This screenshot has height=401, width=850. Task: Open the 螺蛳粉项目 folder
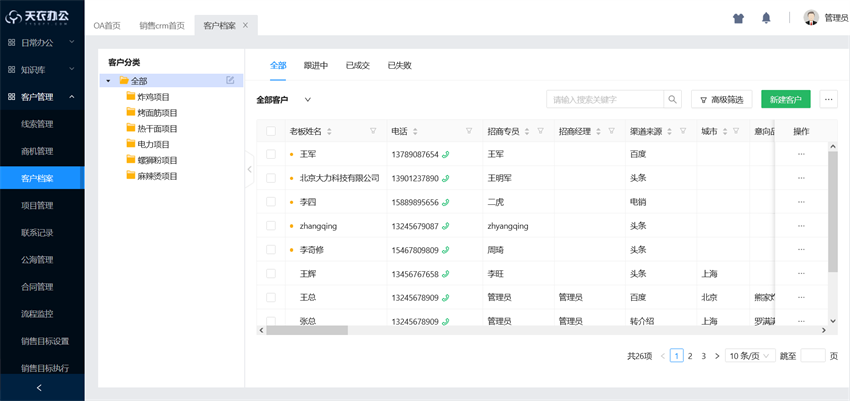152,160
